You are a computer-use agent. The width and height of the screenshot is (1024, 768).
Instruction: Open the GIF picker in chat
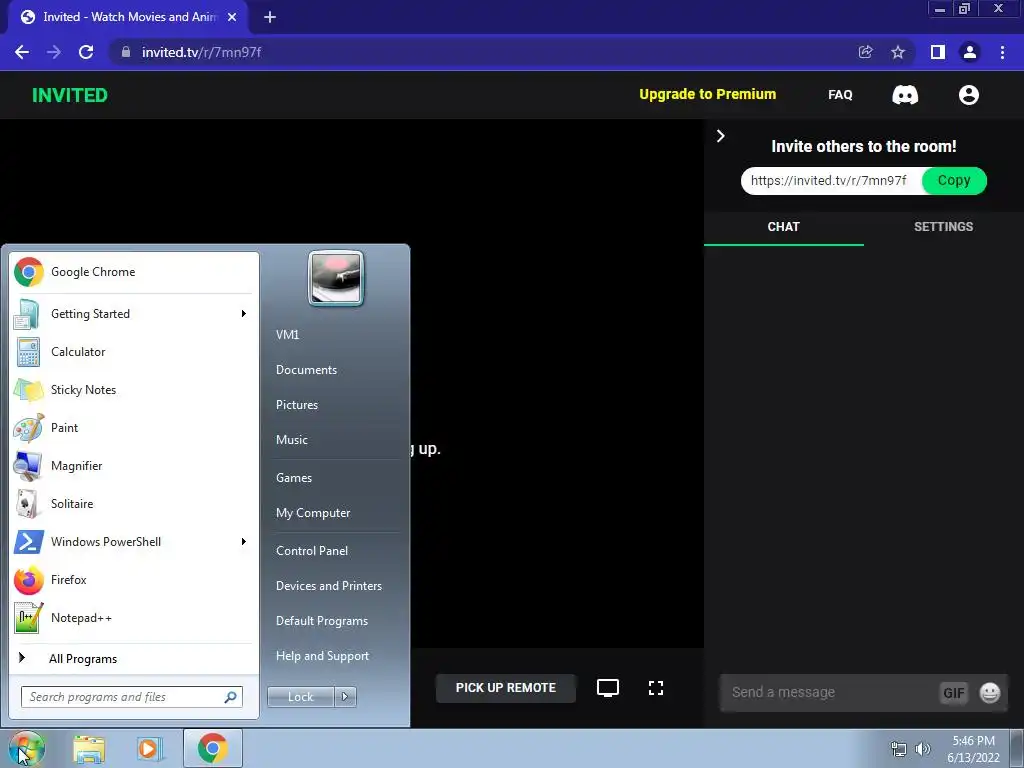pyautogui.click(x=953, y=692)
